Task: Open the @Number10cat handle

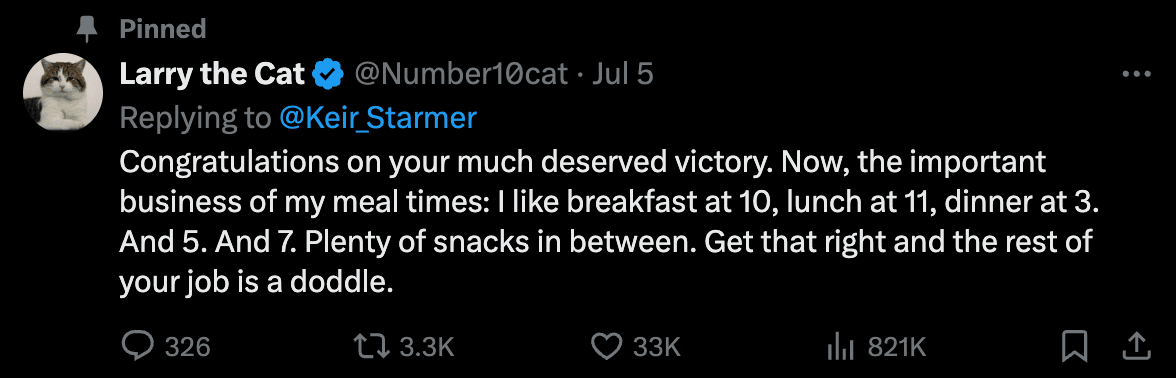Action: pyautogui.click(x=460, y=74)
